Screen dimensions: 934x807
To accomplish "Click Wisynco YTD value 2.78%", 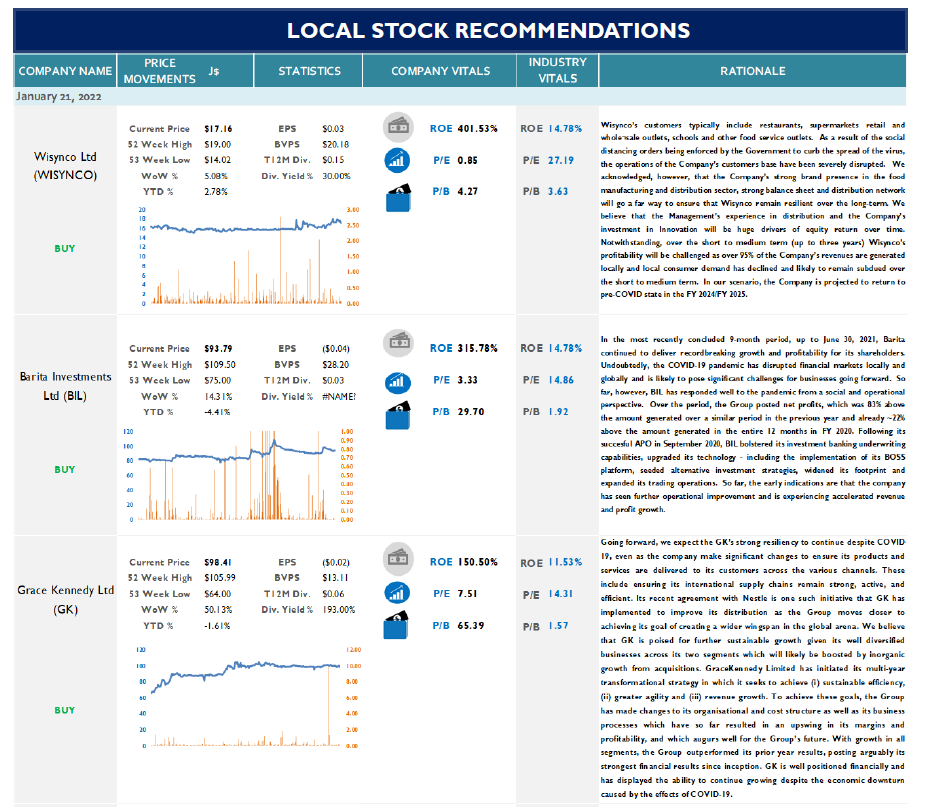I will (x=216, y=192).
